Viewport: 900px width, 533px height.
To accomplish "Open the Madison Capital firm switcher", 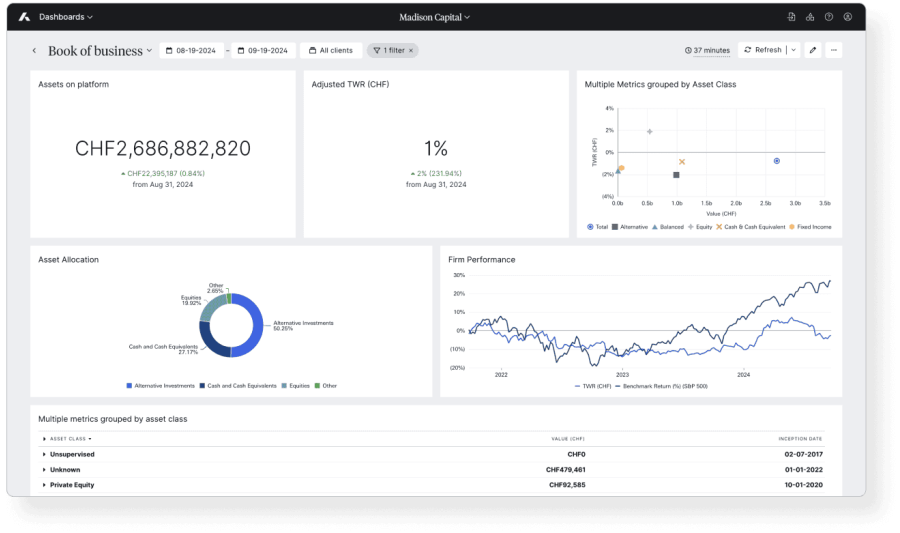I will (x=434, y=17).
